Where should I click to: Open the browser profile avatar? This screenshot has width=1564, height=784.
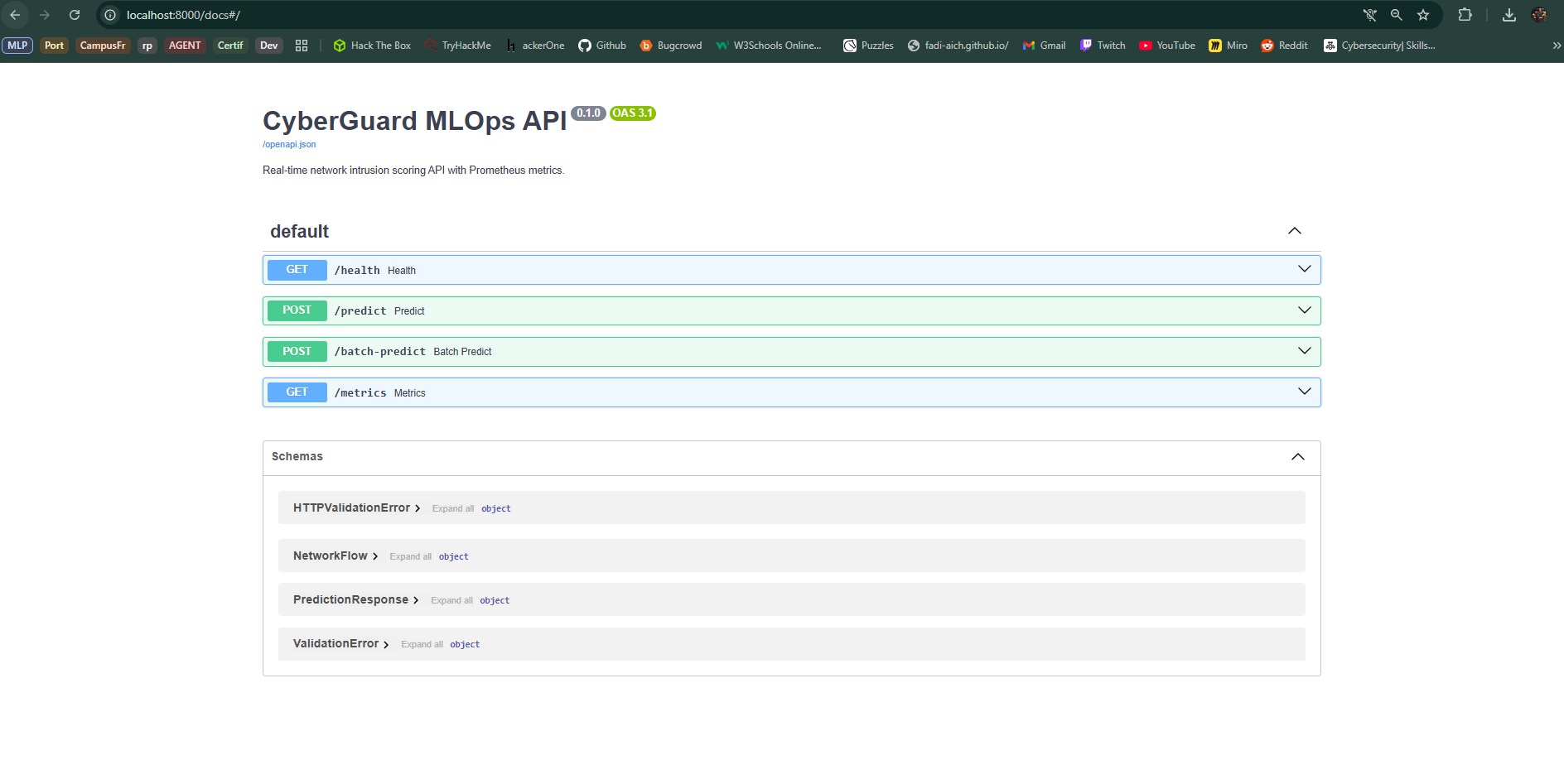pos(1539,15)
